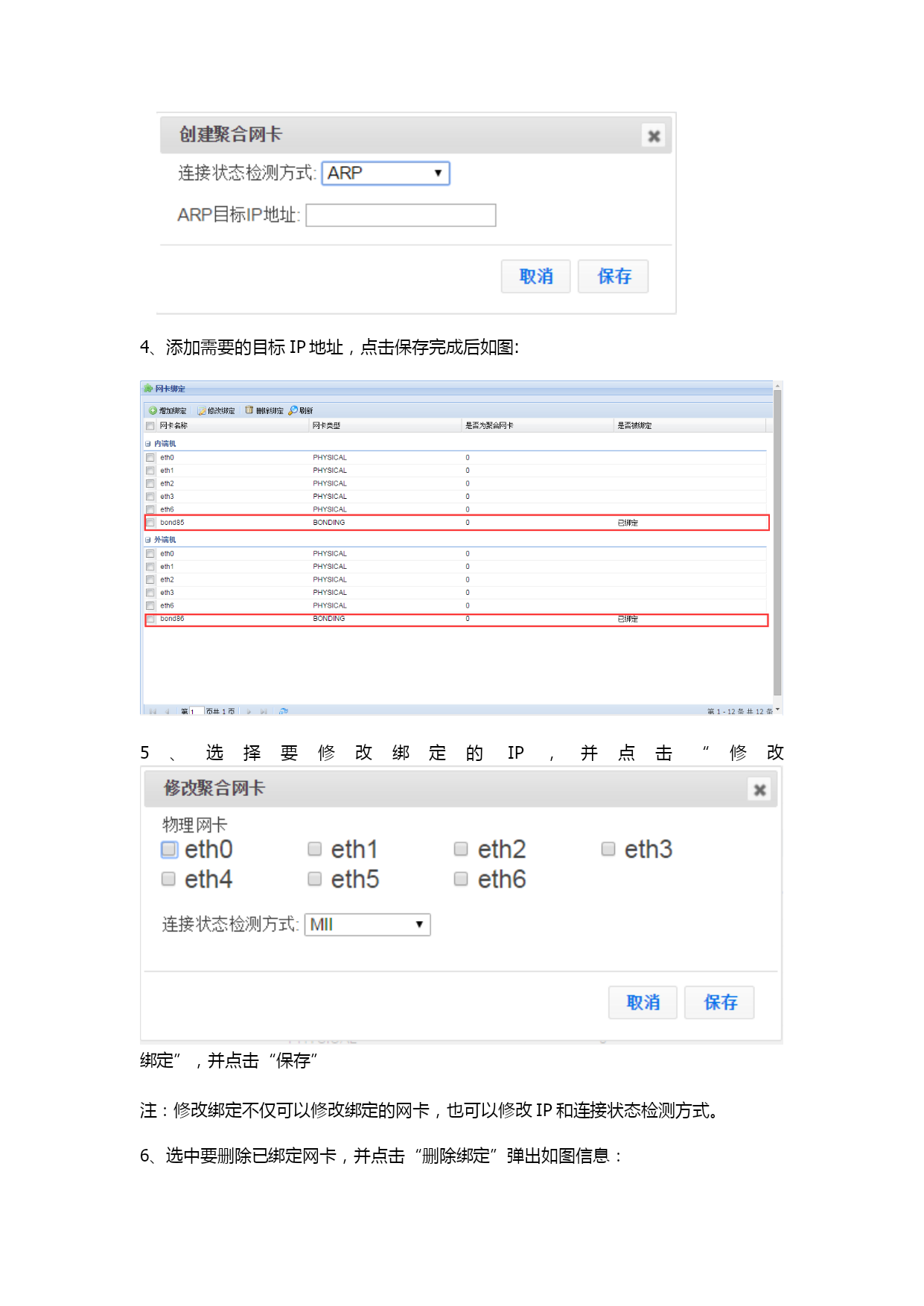
Task: Click the bond85 name cell
Action: (x=172, y=523)
